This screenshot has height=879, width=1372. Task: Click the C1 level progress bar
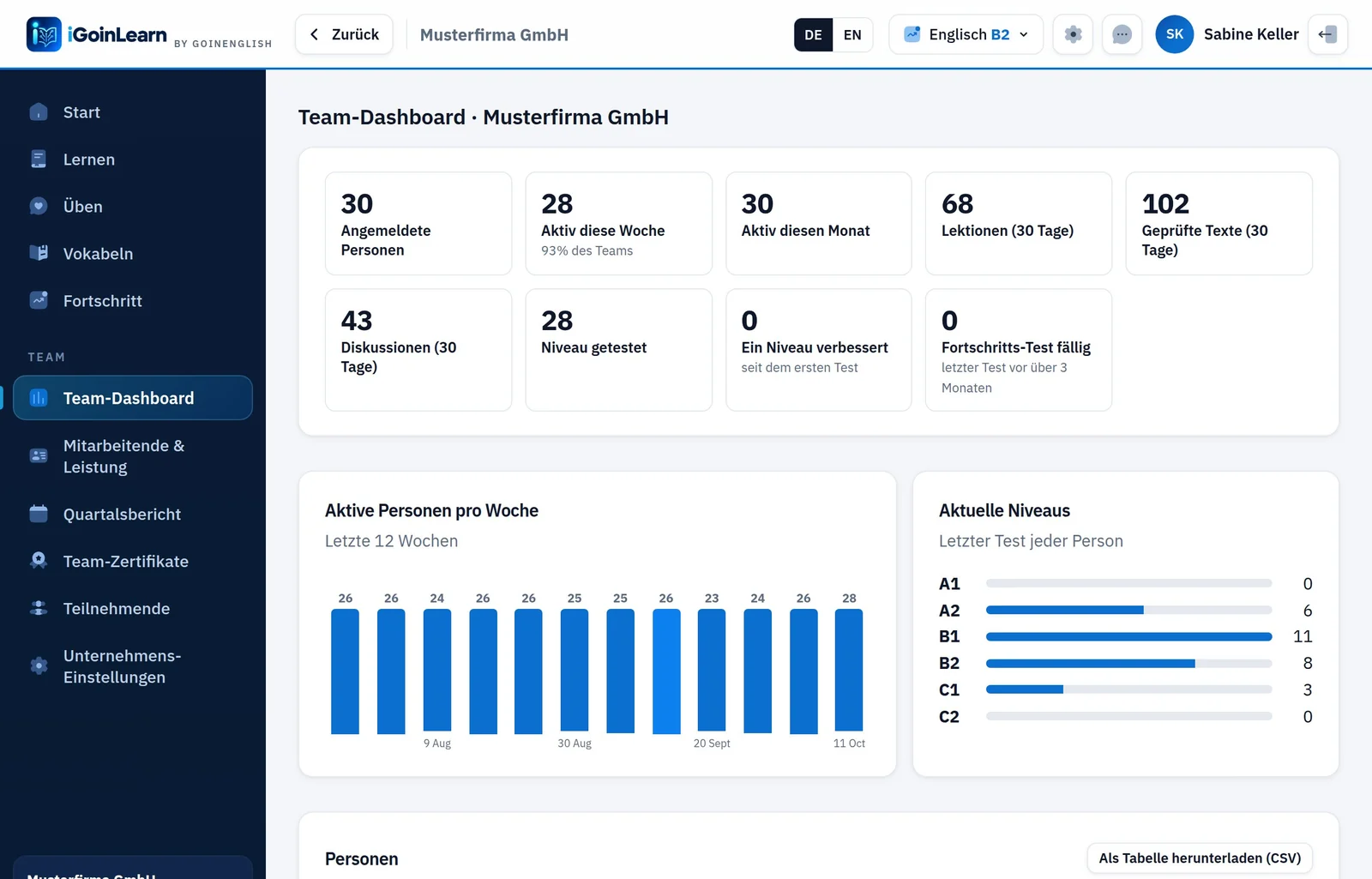(1128, 689)
